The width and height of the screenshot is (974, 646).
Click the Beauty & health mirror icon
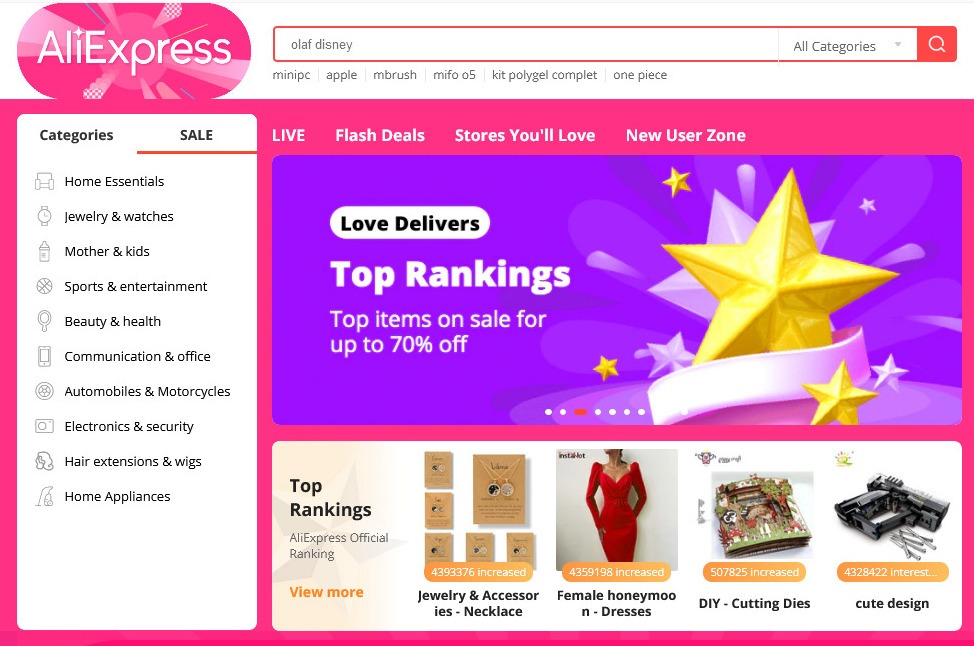(45, 321)
